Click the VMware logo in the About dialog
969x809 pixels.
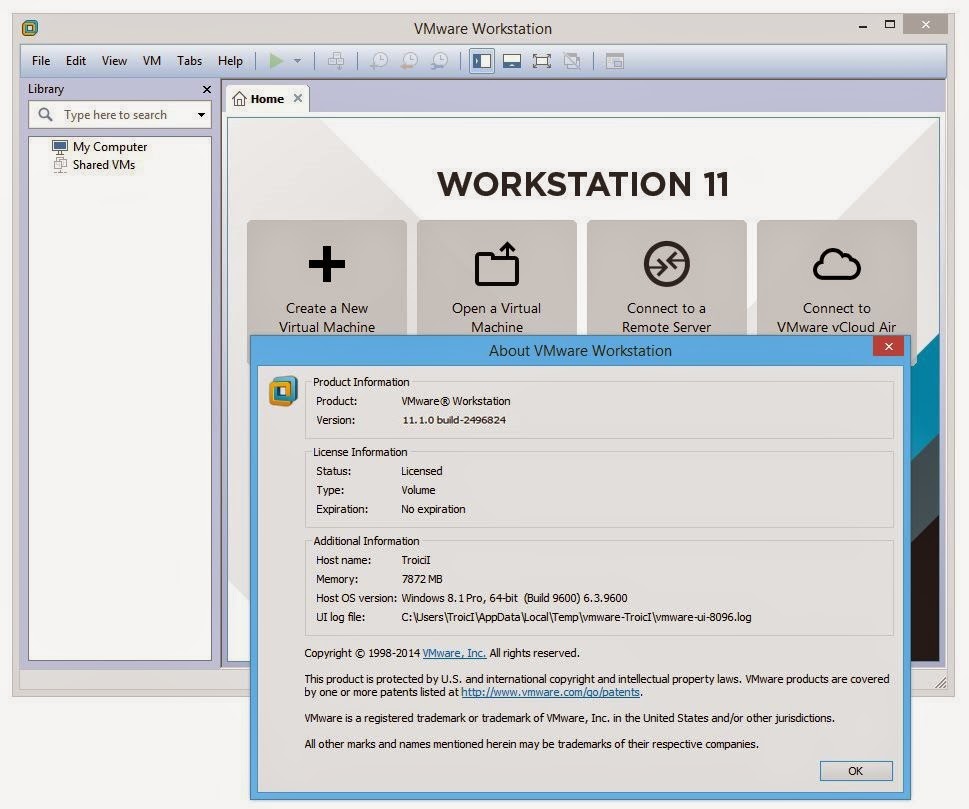284,391
